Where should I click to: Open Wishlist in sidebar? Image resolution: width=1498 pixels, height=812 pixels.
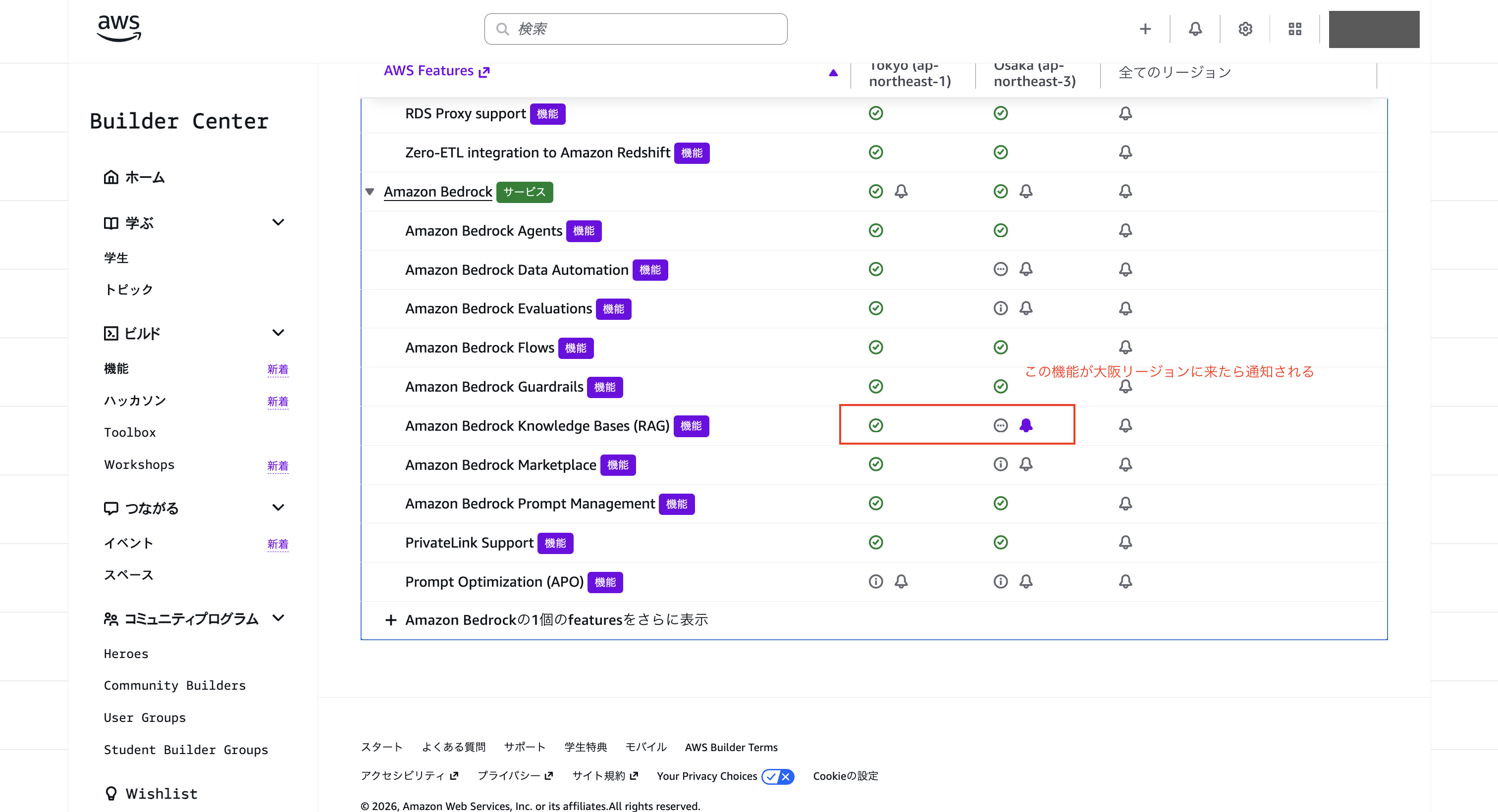(151, 793)
